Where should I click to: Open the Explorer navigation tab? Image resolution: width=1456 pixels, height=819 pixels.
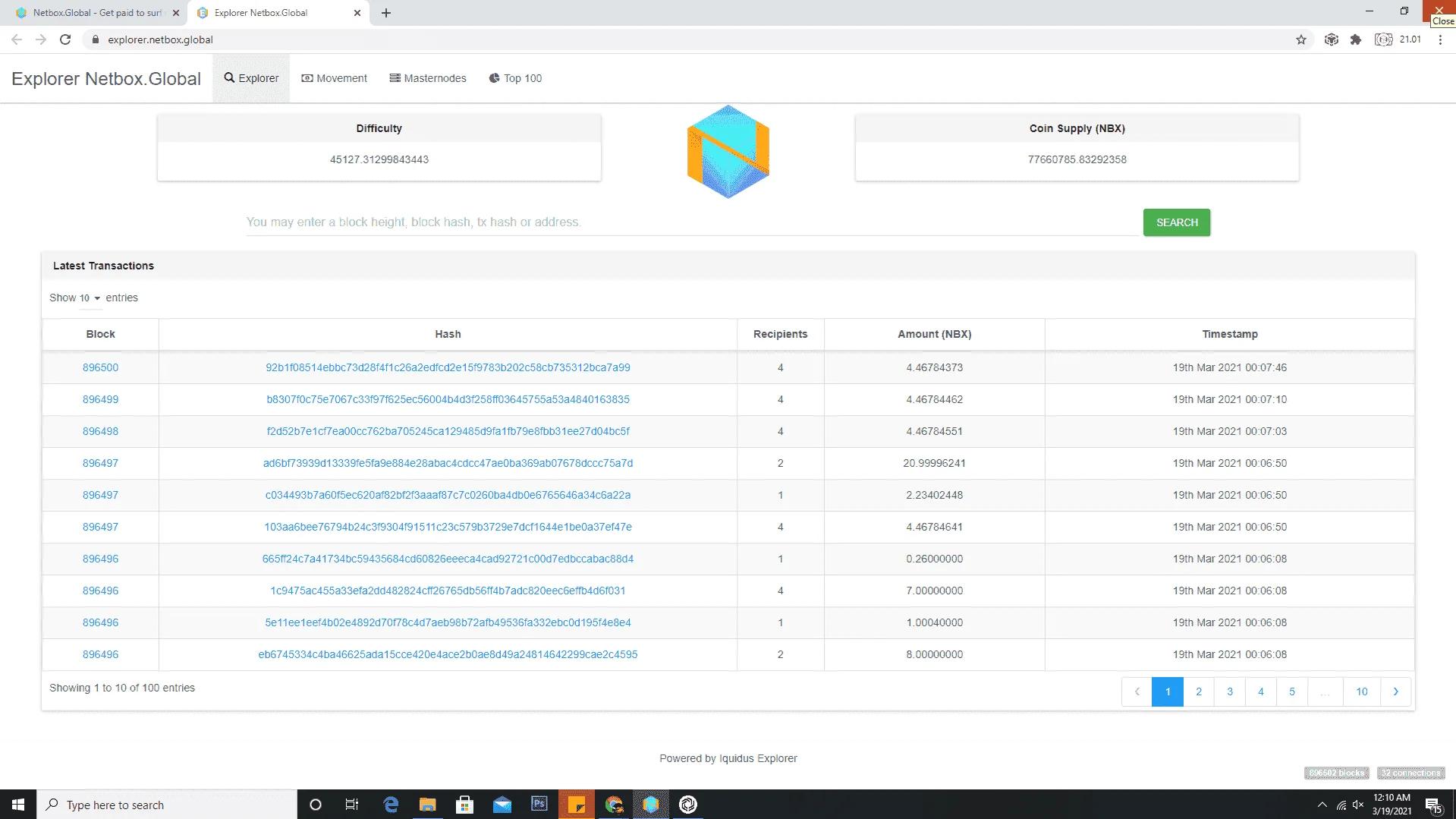(251, 78)
